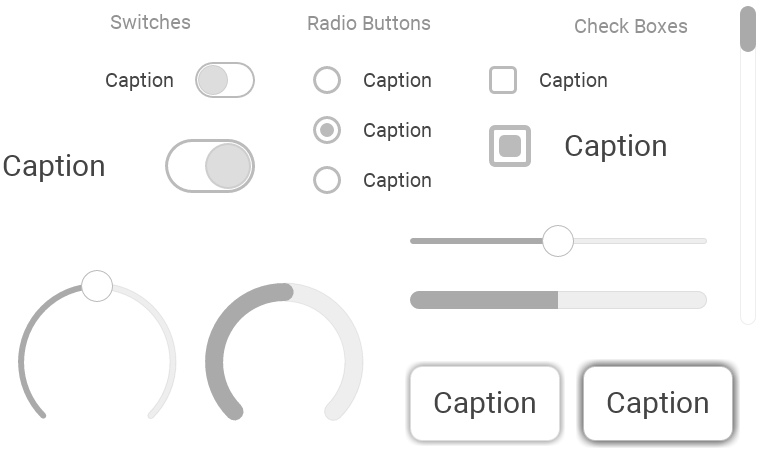
Task: Click the large switch's Caption label
Action: [x=54, y=166]
